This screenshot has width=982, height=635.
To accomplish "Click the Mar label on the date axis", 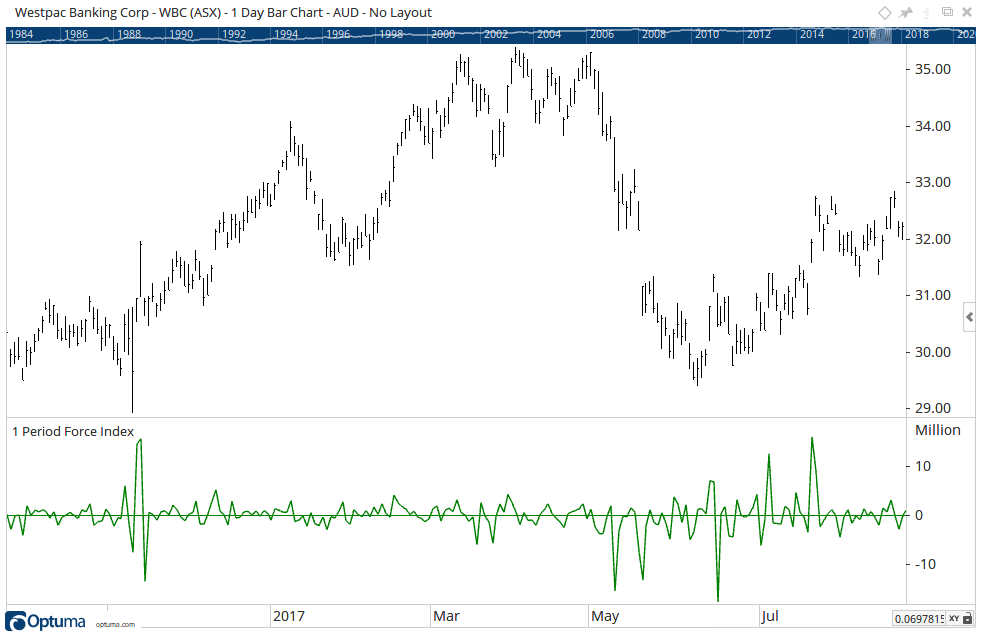I will pyautogui.click(x=447, y=616).
